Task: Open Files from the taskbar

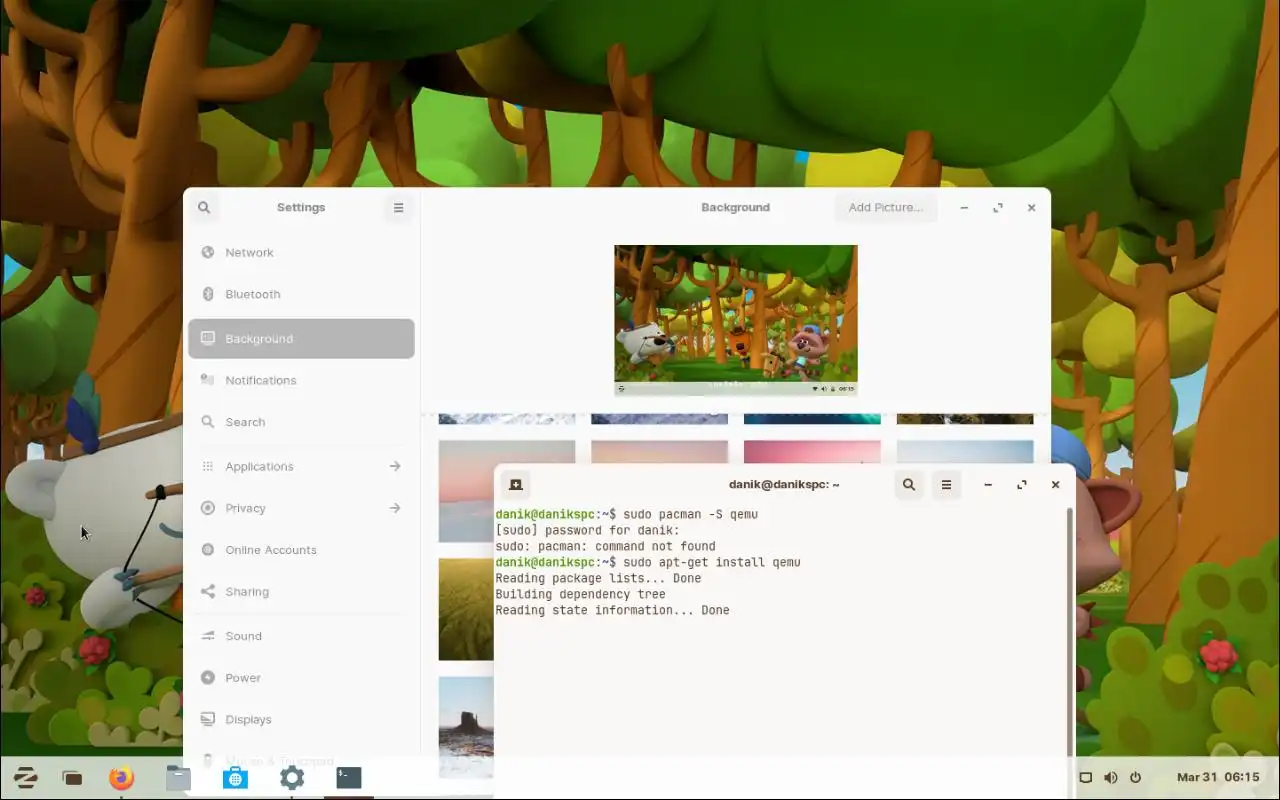Action: point(178,778)
